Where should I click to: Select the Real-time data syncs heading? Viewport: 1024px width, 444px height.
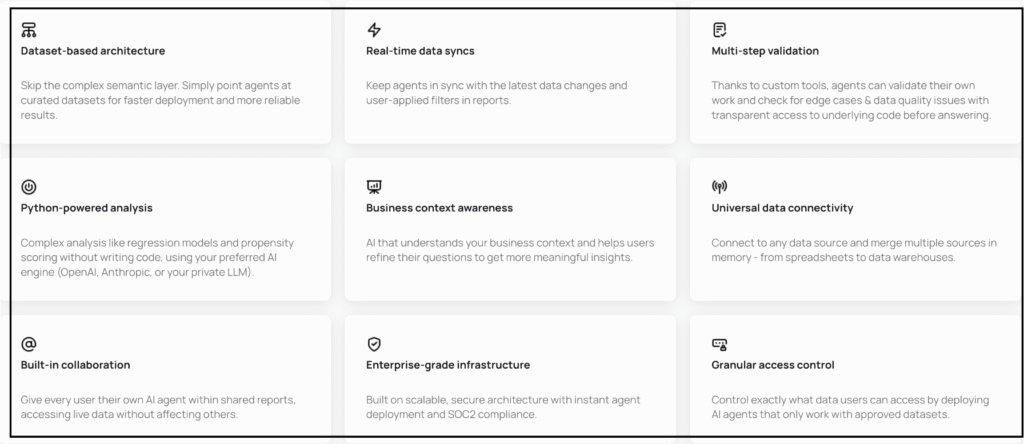[x=420, y=51]
